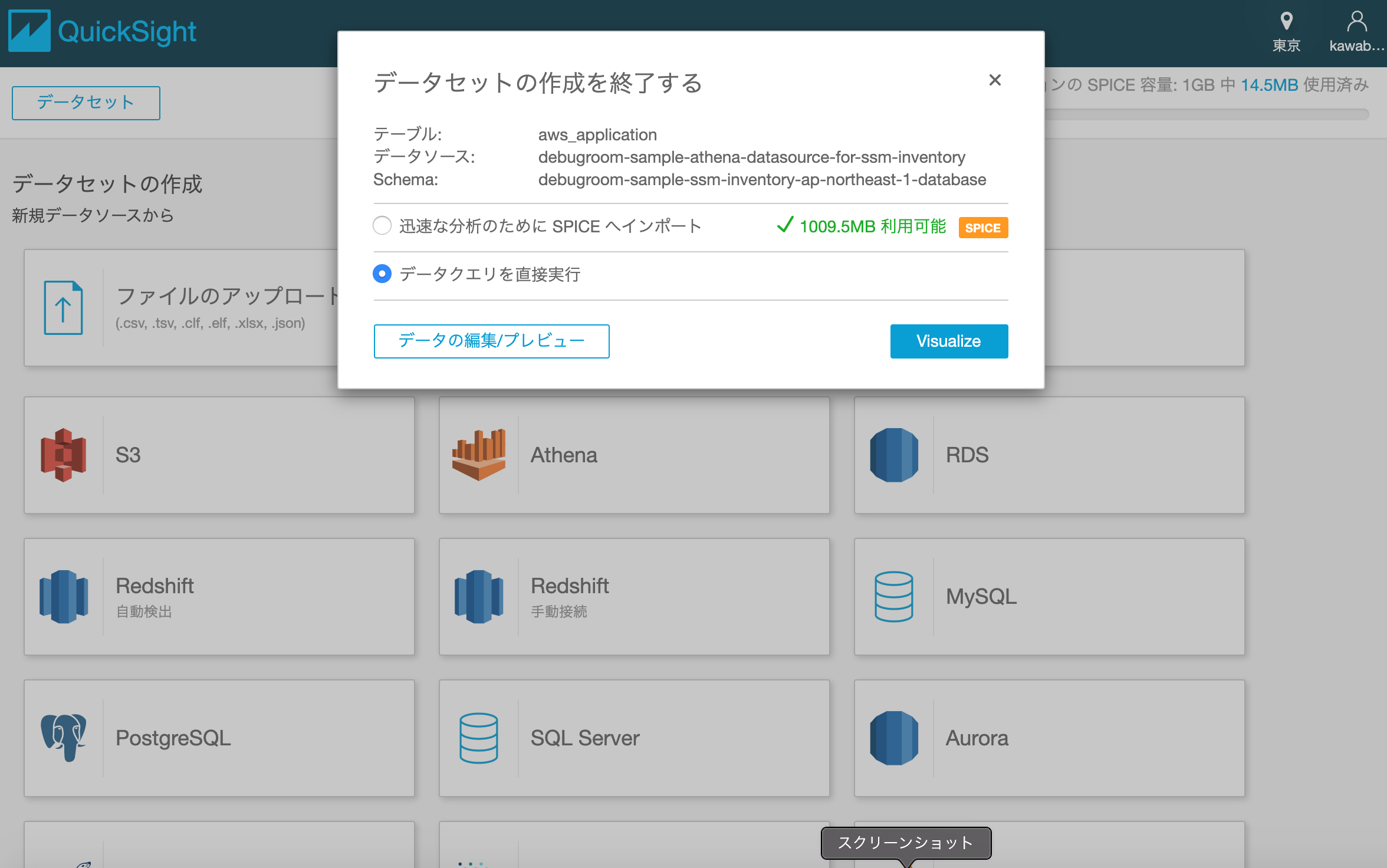The width and height of the screenshot is (1387, 868).
Task: Select the Aurora data source label
Action: 977,738
